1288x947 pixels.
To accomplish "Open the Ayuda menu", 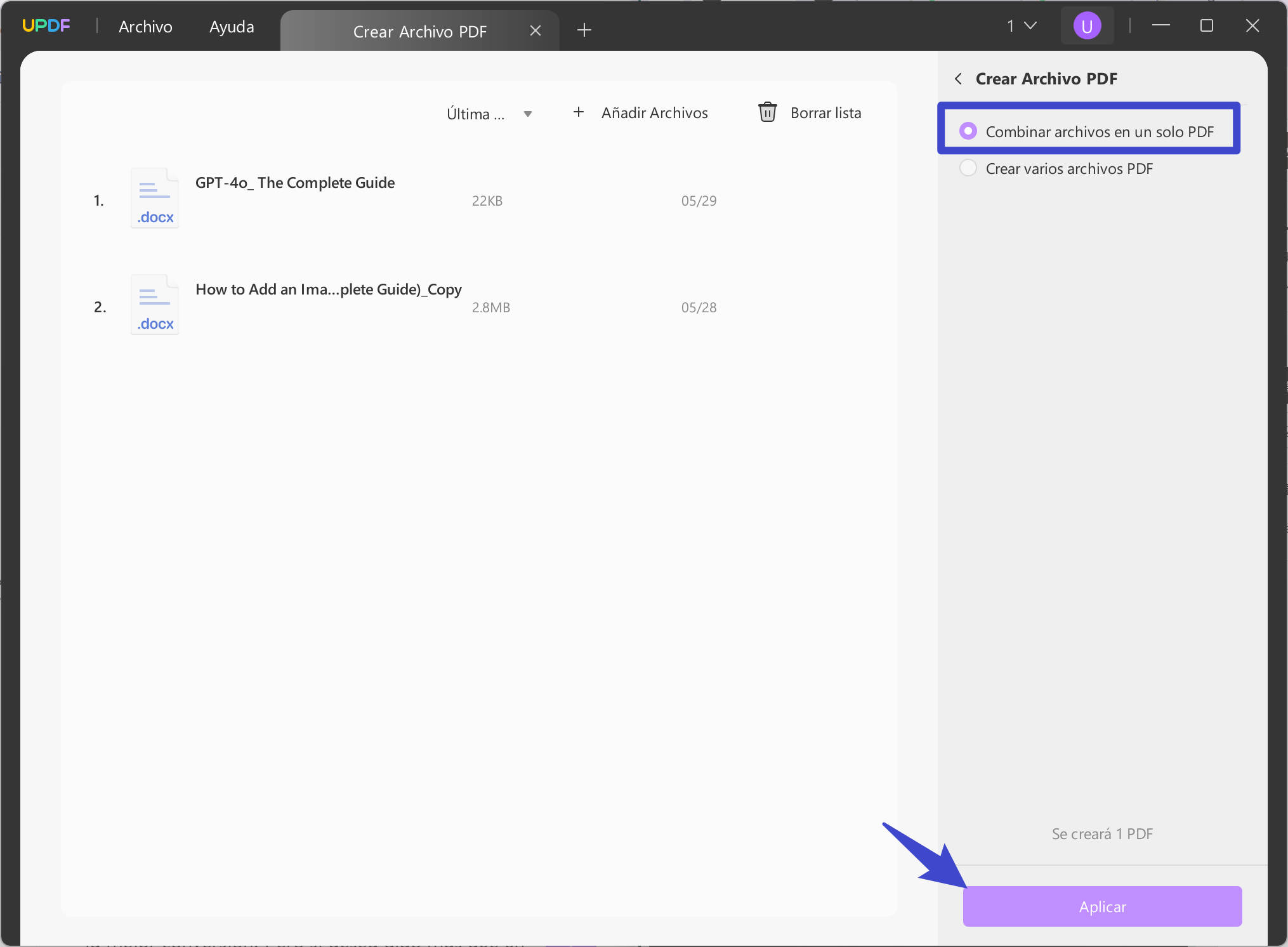I will [232, 27].
